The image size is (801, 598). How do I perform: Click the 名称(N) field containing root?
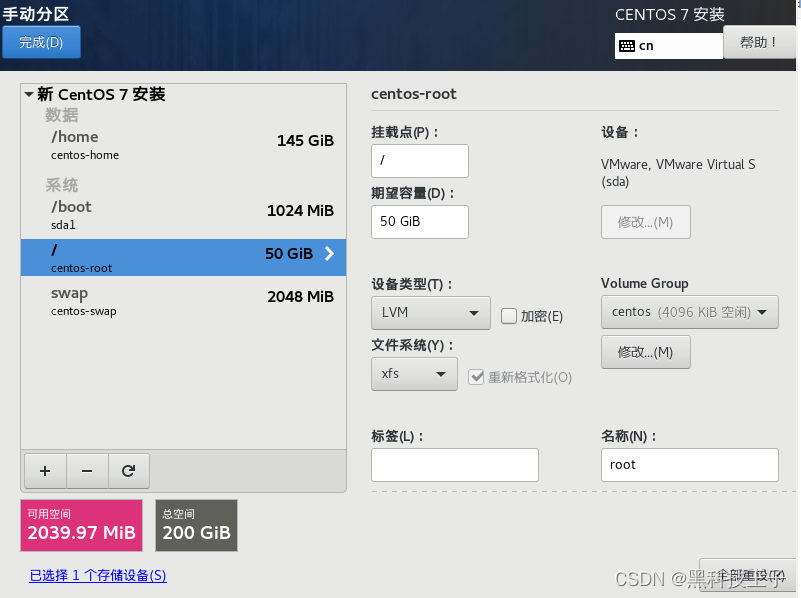pyautogui.click(x=690, y=465)
